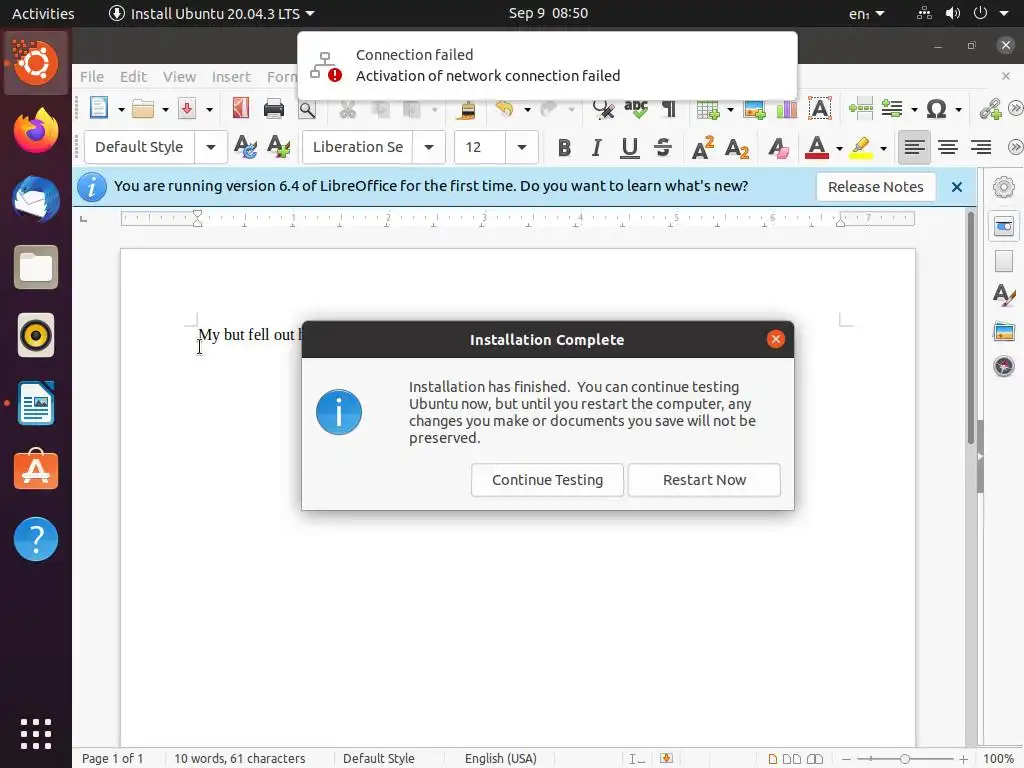Click Clear Direct Formatting icon
1024x768 pixels.
pos(778,148)
